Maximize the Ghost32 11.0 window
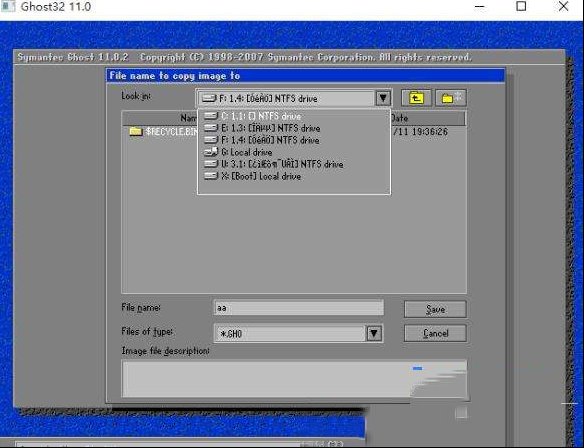The width and height of the screenshot is (584, 448). [521, 6]
